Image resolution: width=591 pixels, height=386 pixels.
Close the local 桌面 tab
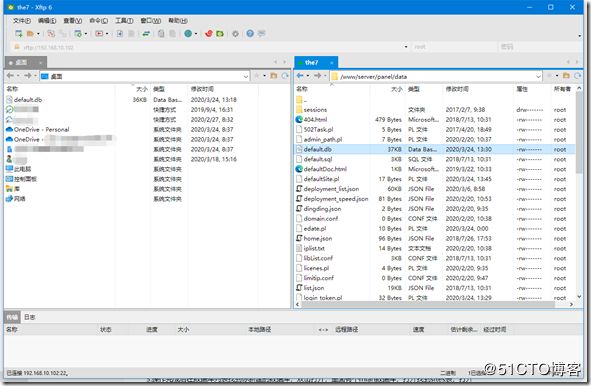(40, 63)
